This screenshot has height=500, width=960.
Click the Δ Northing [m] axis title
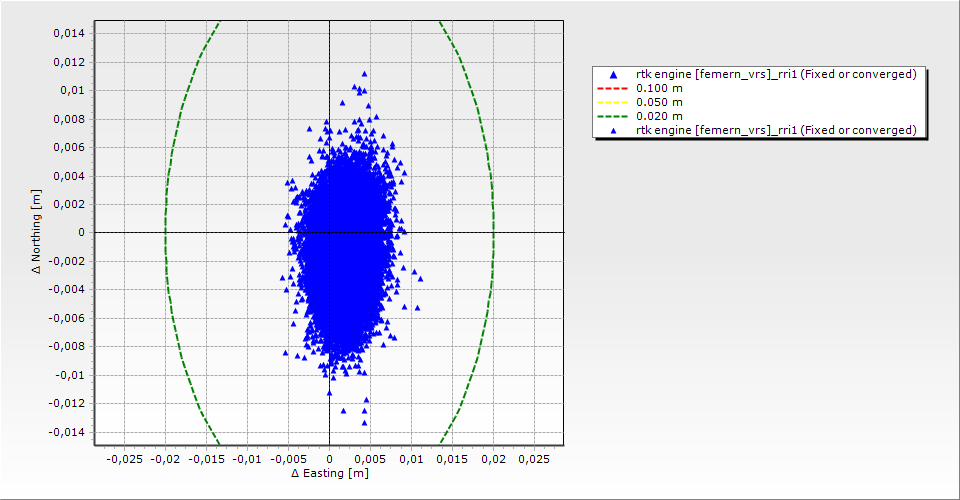[38, 232]
